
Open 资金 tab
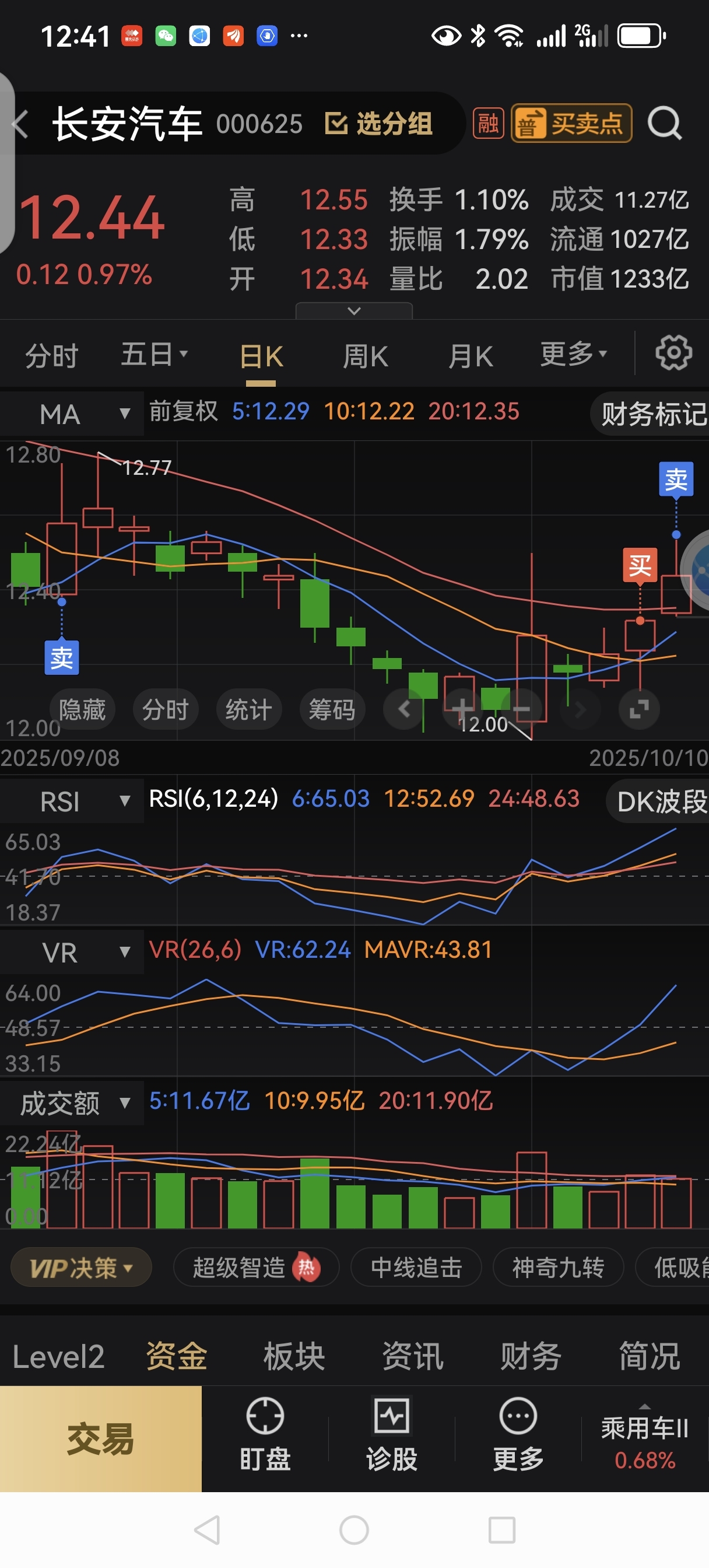177,1356
